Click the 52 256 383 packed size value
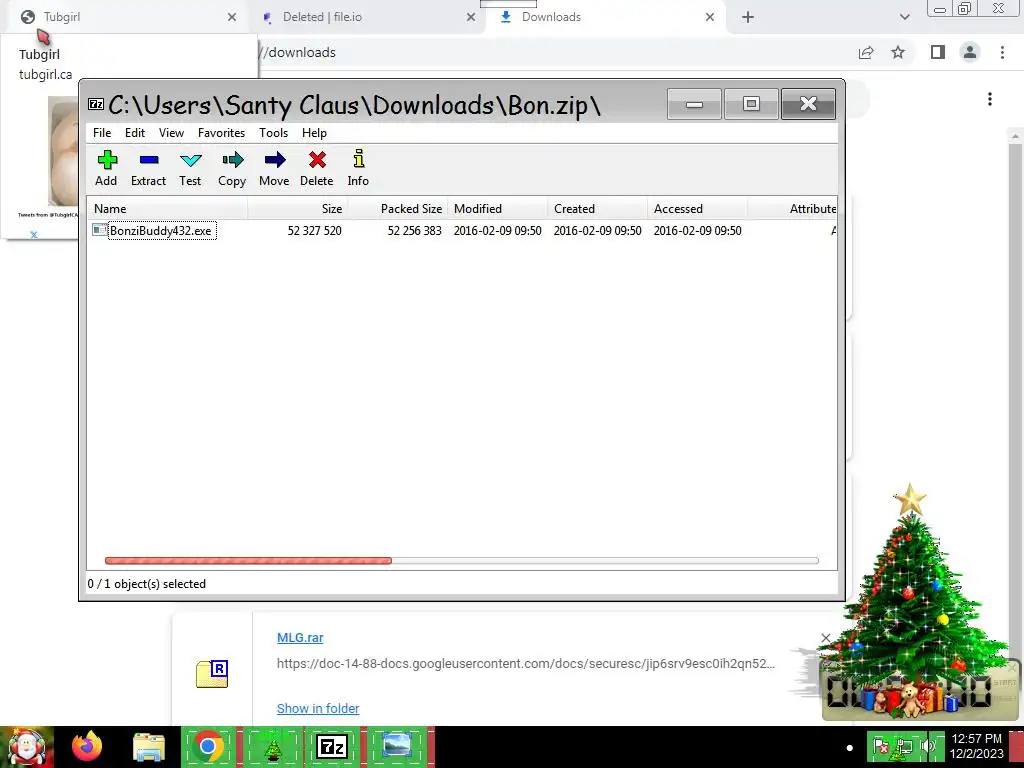Image resolution: width=1024 pixels, height=768 pixels. click(x=414, y=231)
